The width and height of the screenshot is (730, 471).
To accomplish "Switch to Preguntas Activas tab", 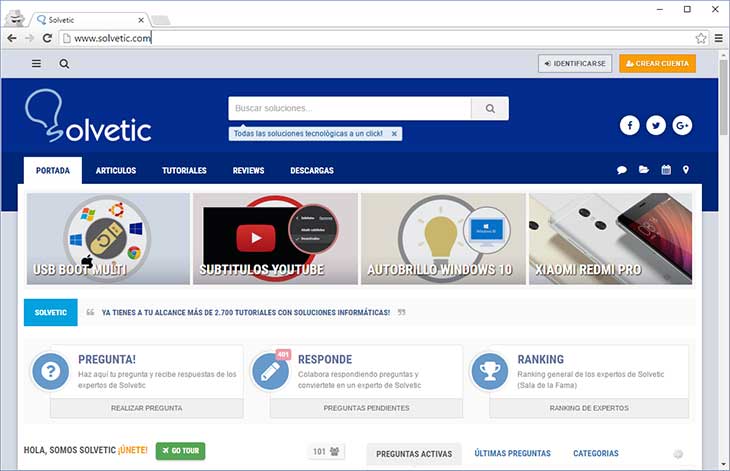I will (414, 454).
